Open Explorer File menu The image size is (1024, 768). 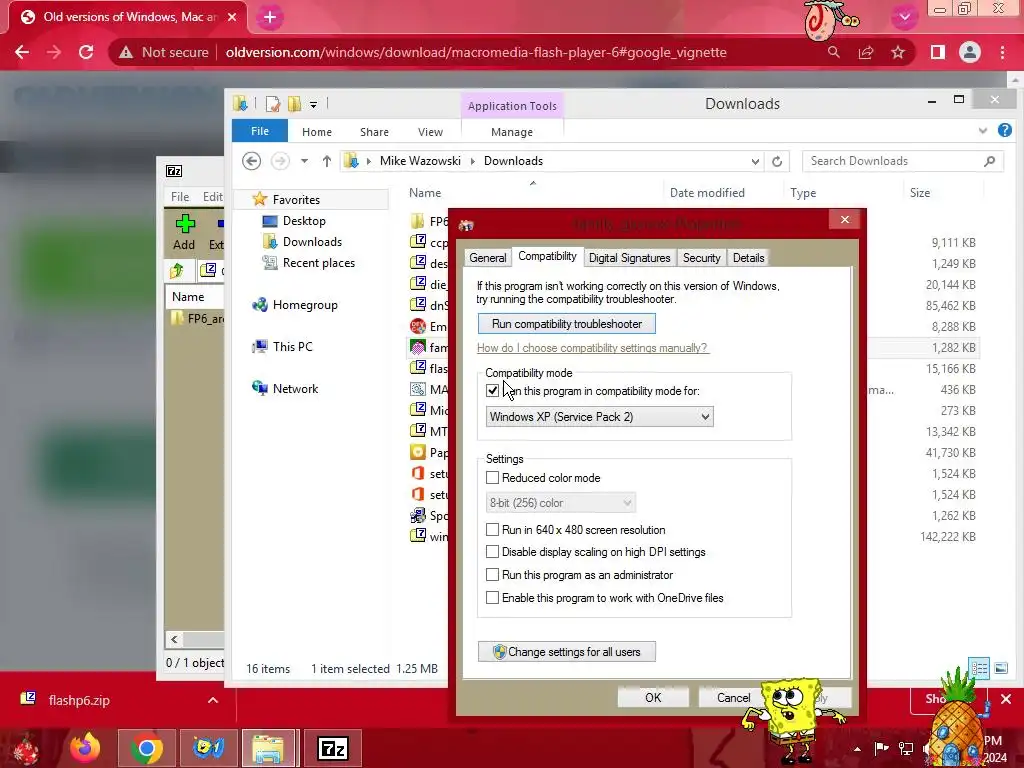(x=260, y=131)
